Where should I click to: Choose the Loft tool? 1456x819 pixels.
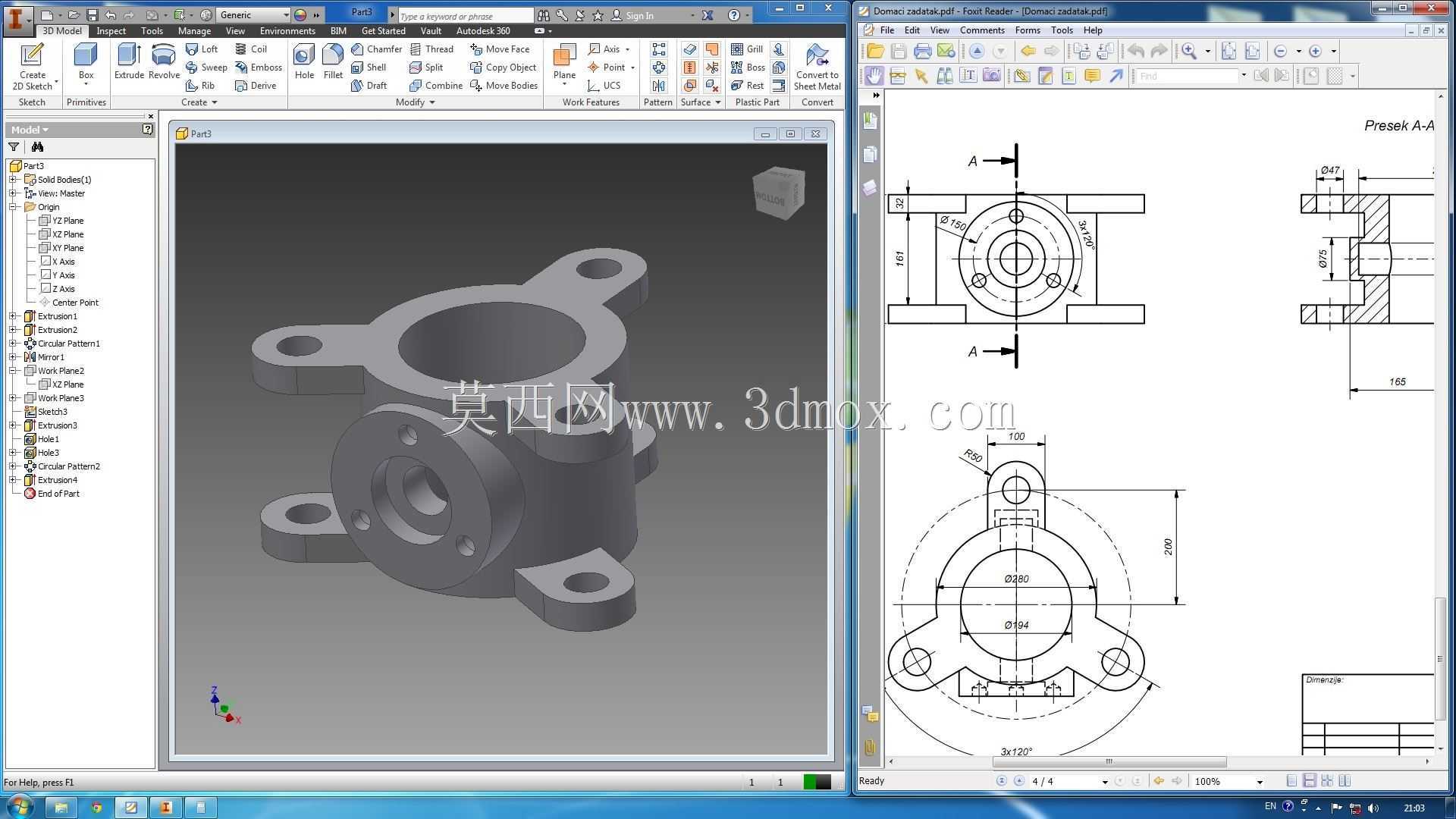coord(202,49)
